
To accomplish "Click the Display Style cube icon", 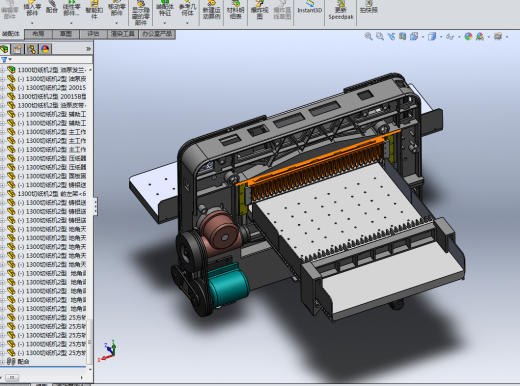I will point(432,36).
